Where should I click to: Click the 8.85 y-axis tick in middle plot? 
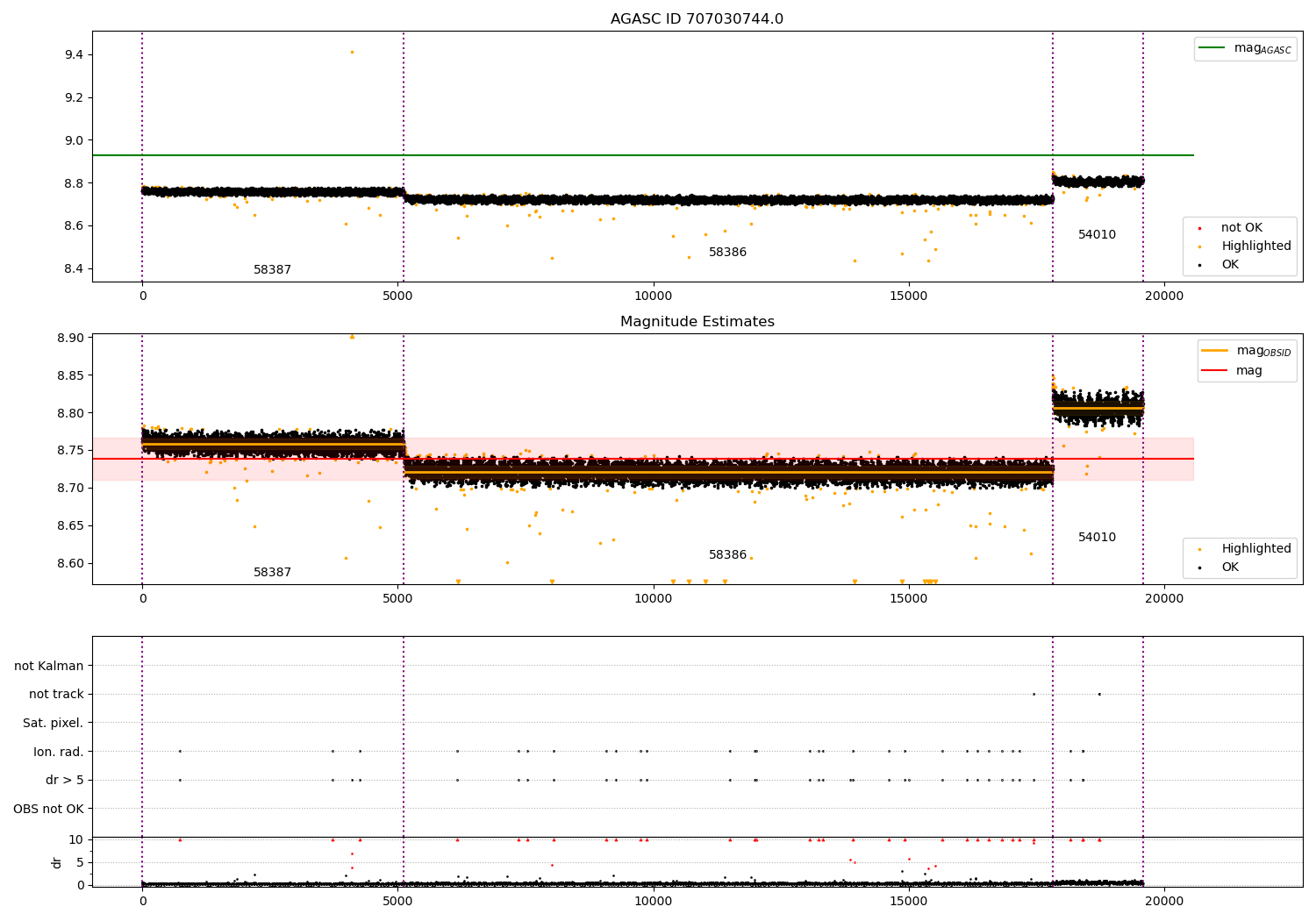tap(70, 376)
